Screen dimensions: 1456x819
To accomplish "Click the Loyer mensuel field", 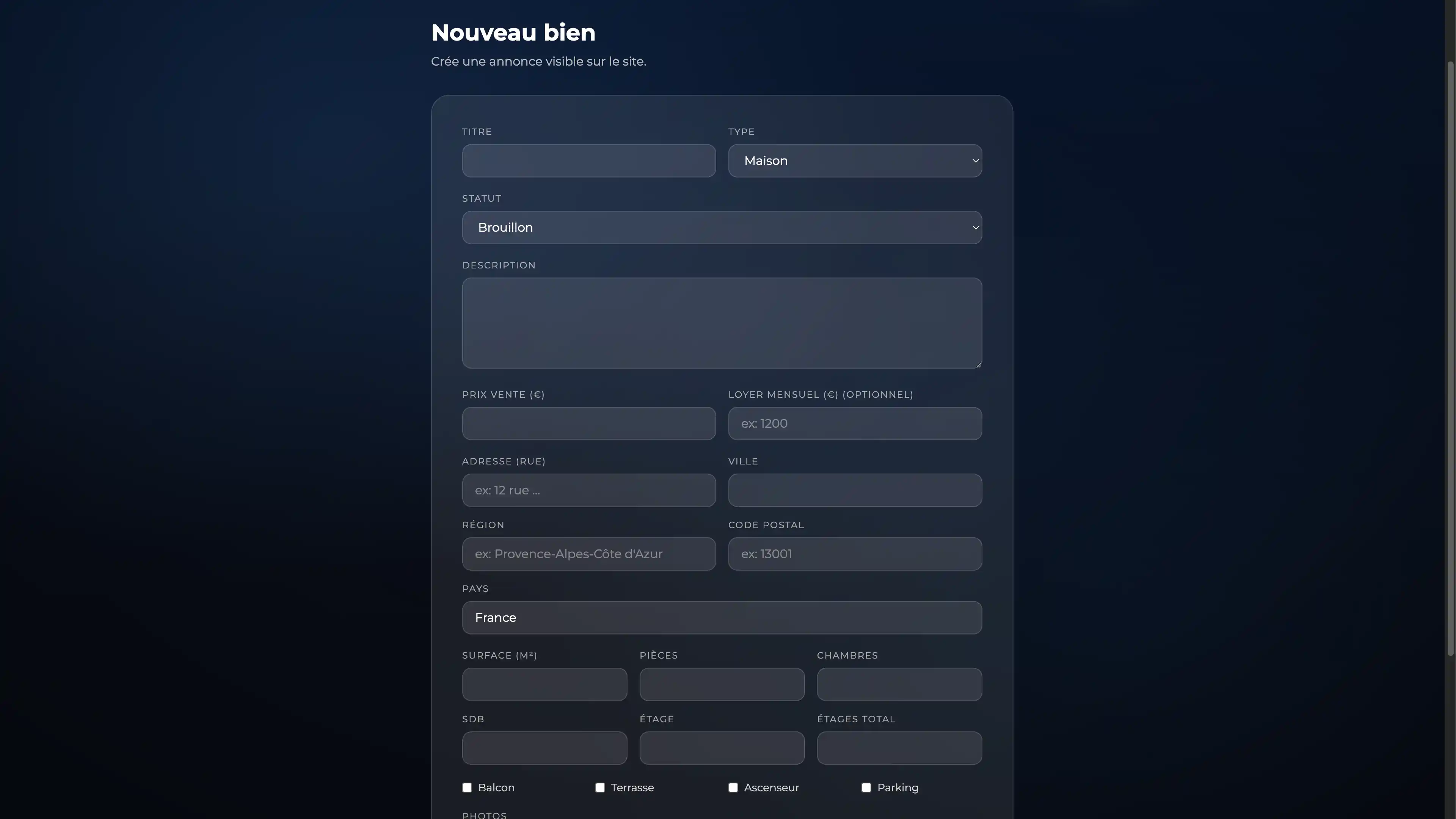I will click(855, 424).
